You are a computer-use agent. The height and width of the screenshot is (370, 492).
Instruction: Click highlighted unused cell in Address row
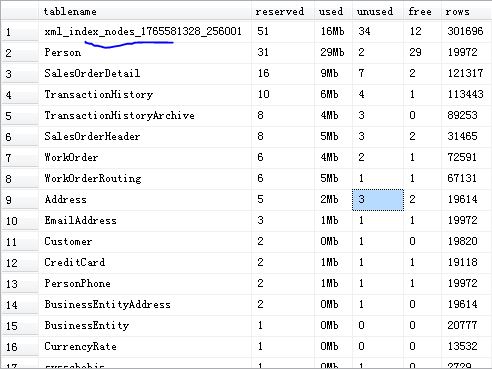(x=378, y=200)
